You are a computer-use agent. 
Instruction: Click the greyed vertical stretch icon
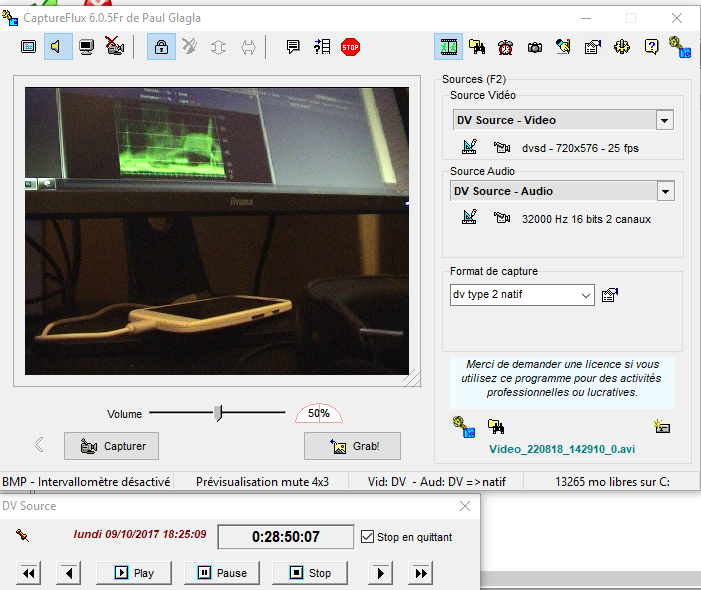pos(219,47)
